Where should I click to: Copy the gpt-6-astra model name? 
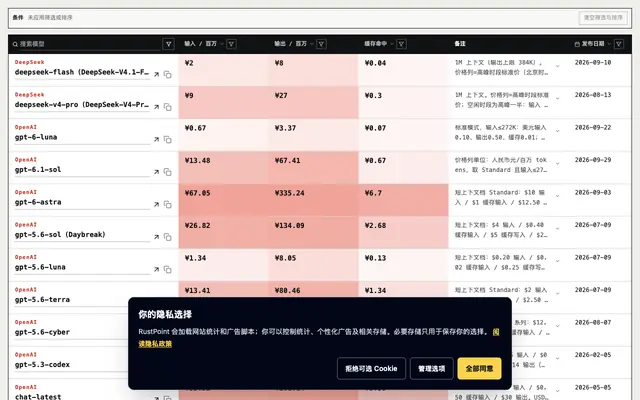168,204
